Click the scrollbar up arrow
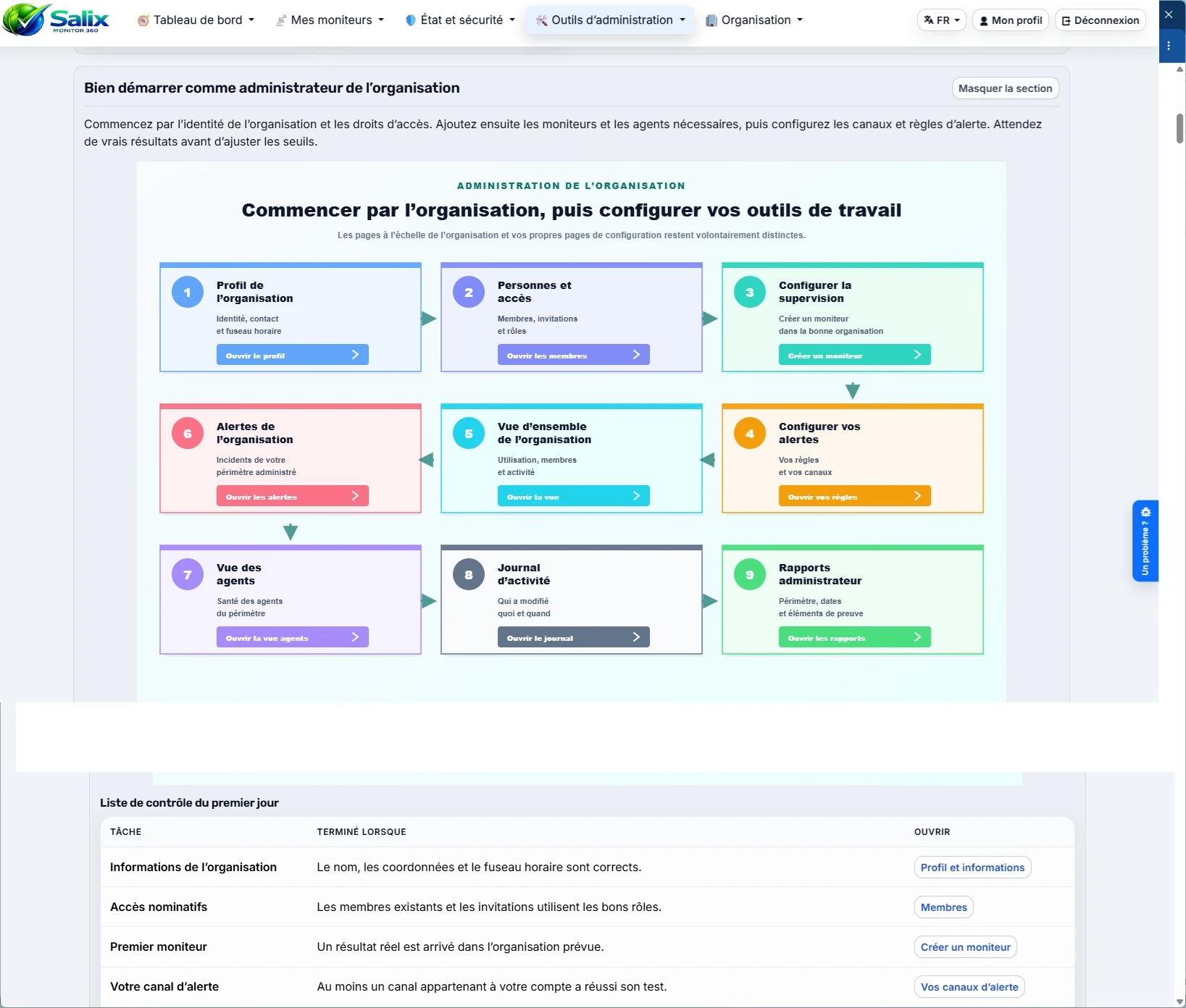Screen dimensions: 1186x1008 point(1179,70)
